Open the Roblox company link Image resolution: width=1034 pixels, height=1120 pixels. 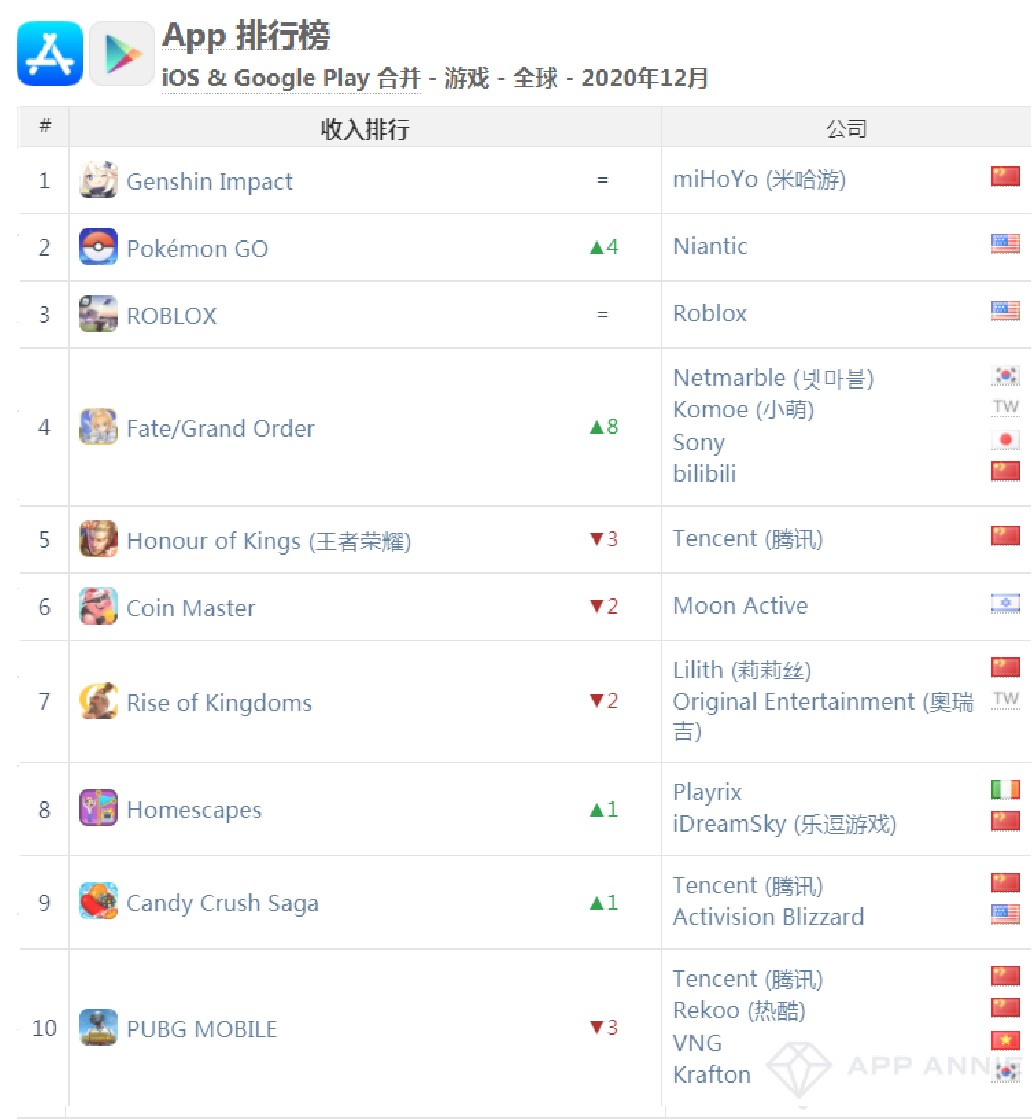710,313
